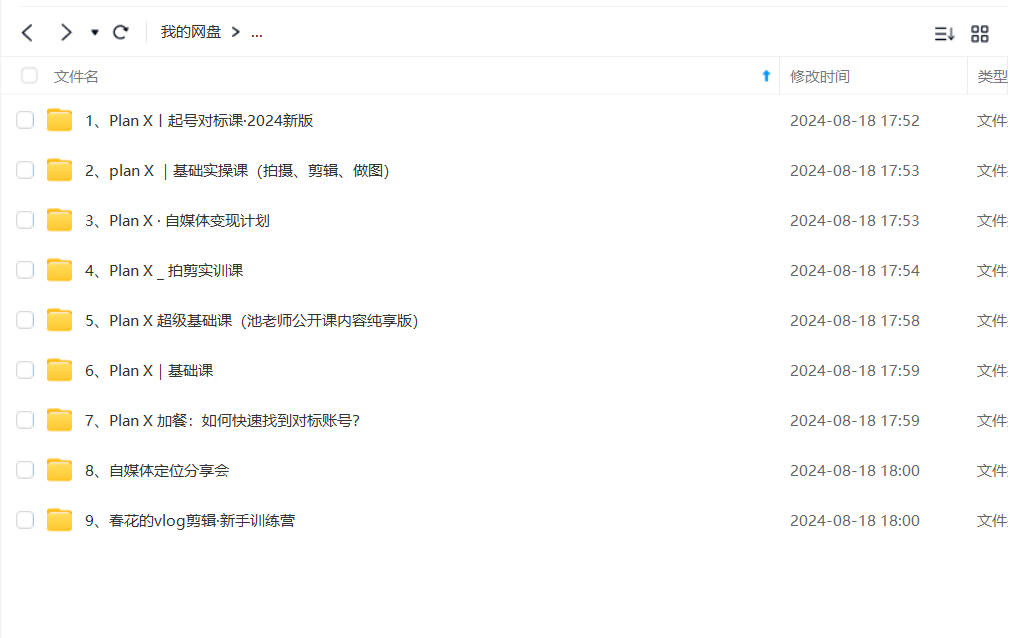Sort by 修改时间 column header
Image resolution: width=1010 pixels, height=638 pixels.
pyautogui.click(x=820, y=77)
